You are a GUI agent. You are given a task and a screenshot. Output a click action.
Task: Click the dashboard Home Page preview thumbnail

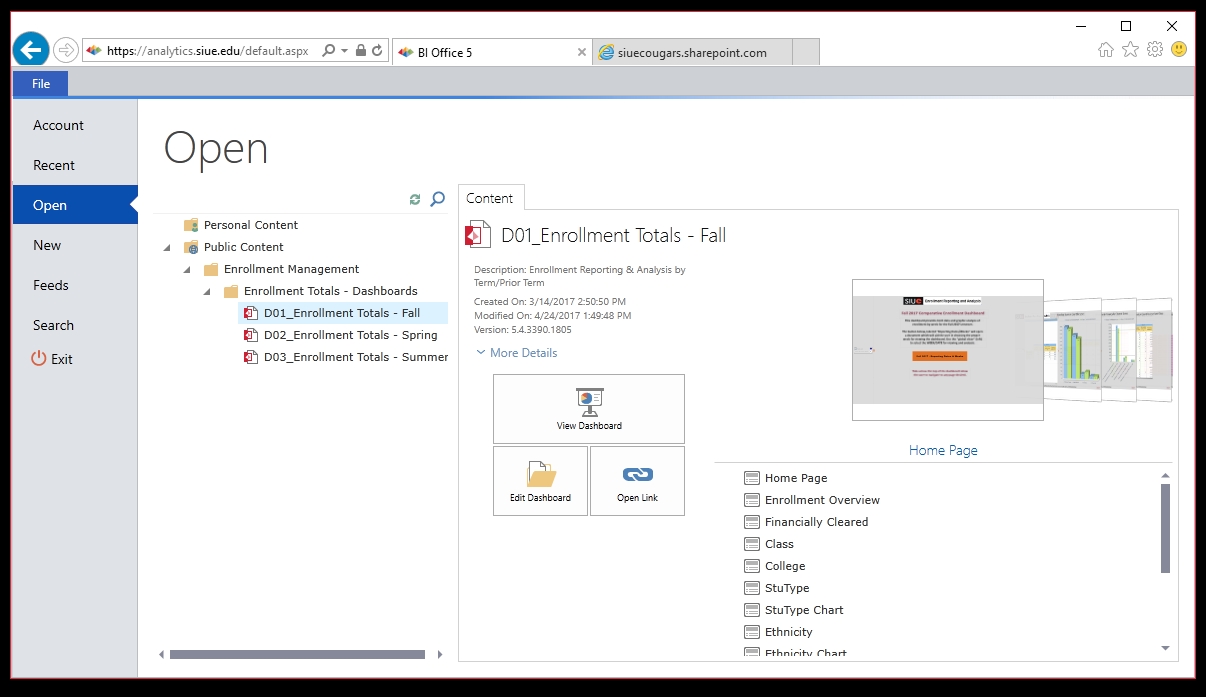tap(947, 350)
